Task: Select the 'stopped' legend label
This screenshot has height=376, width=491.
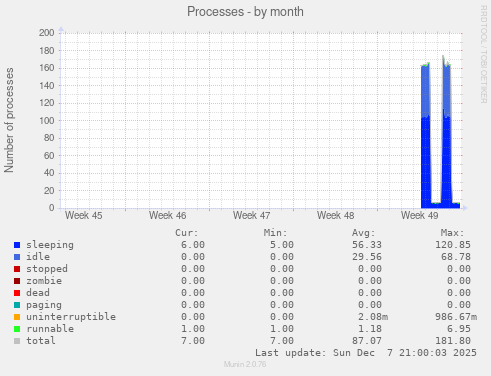Action: 47,269
